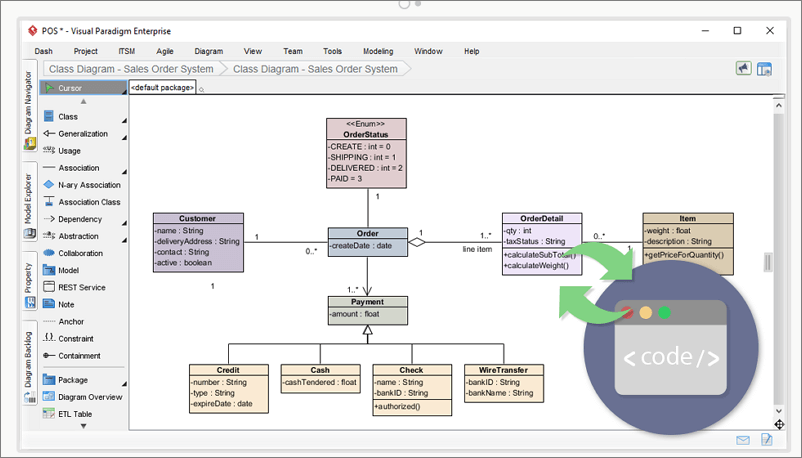Click the vertical scrollbar up arrow

pyautogui.click(x=778, y=105)
